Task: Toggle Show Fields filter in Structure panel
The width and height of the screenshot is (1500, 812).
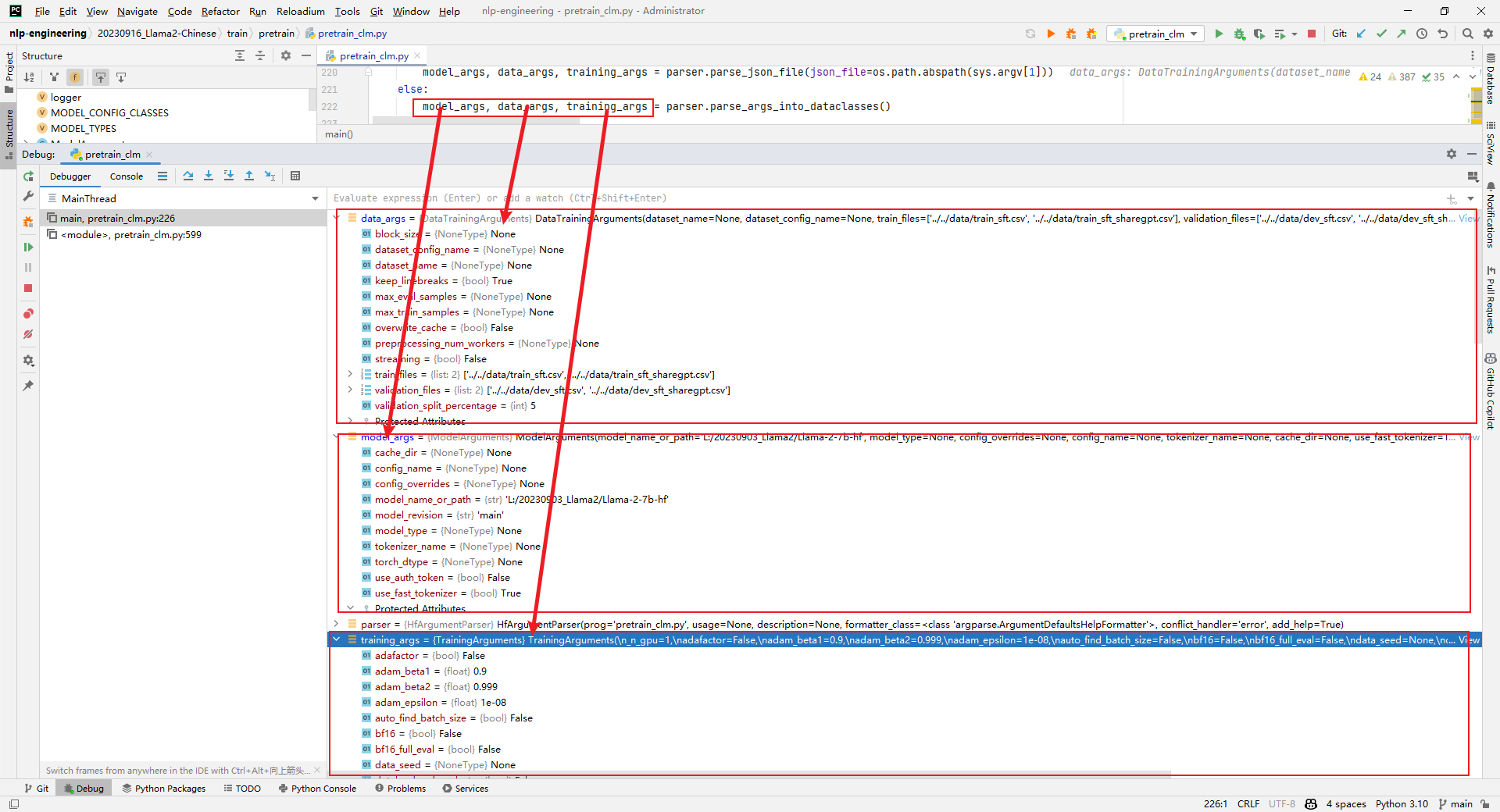Action: coord(75,77)
